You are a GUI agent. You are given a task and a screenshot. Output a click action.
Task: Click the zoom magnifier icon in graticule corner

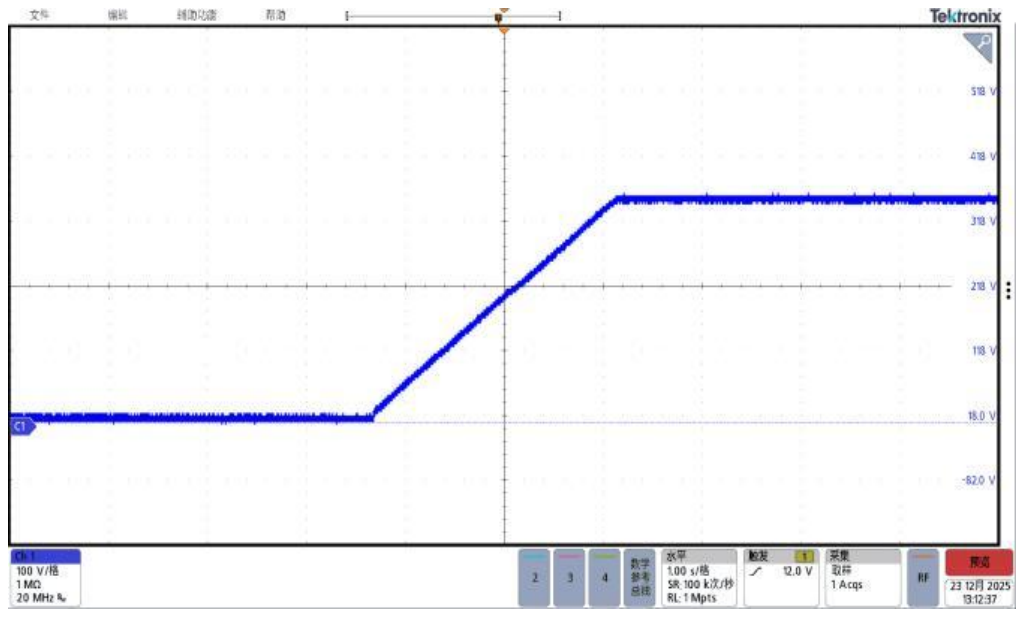pos(980,46)
